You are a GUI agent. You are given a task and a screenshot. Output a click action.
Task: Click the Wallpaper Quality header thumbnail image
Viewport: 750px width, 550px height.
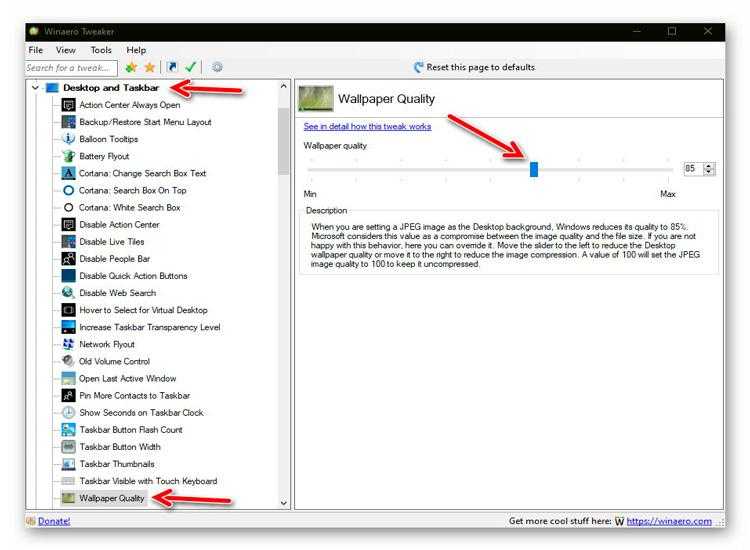tap(316, 98)
